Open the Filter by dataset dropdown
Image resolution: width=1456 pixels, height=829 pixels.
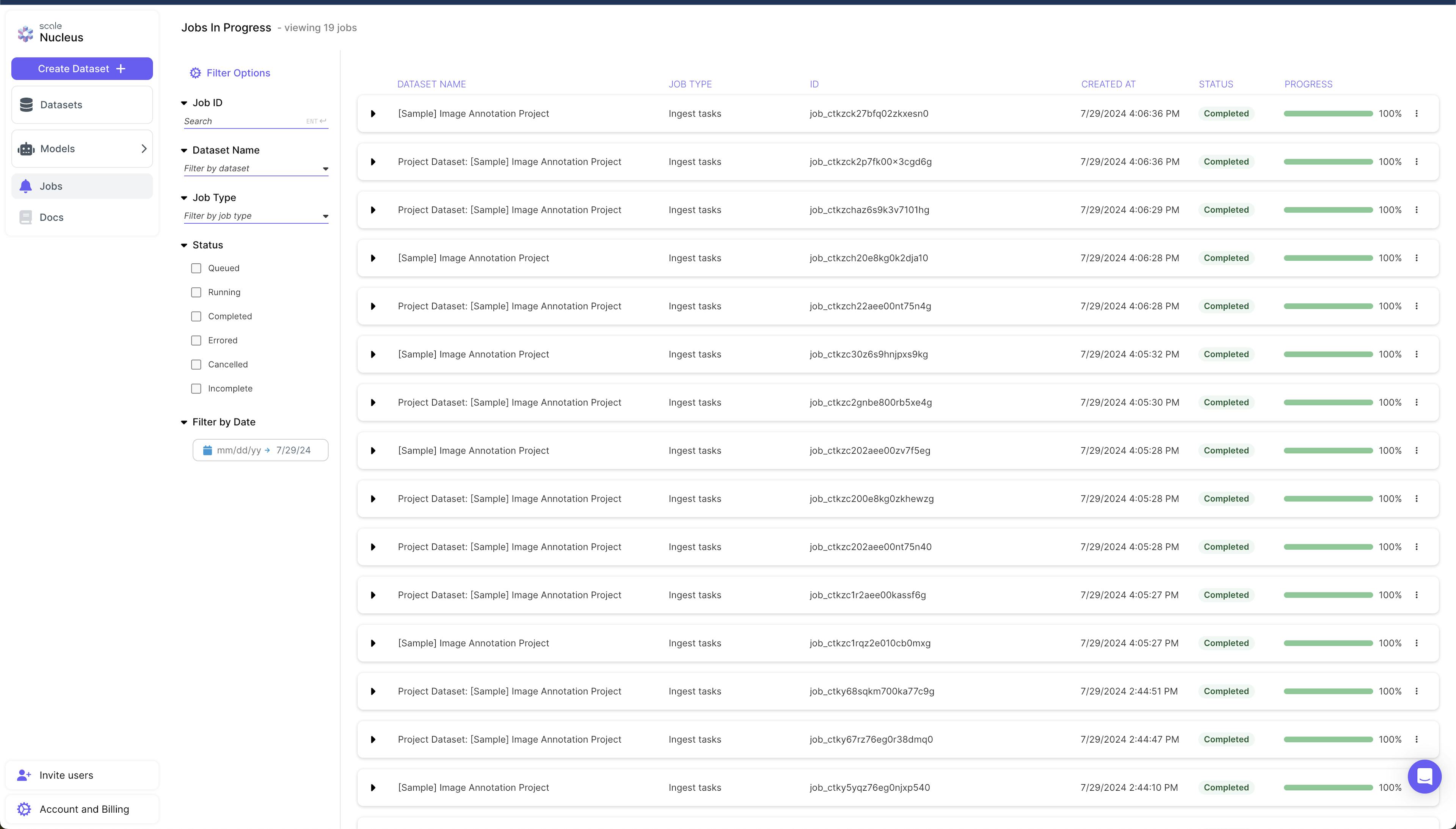tap(256, 169)
